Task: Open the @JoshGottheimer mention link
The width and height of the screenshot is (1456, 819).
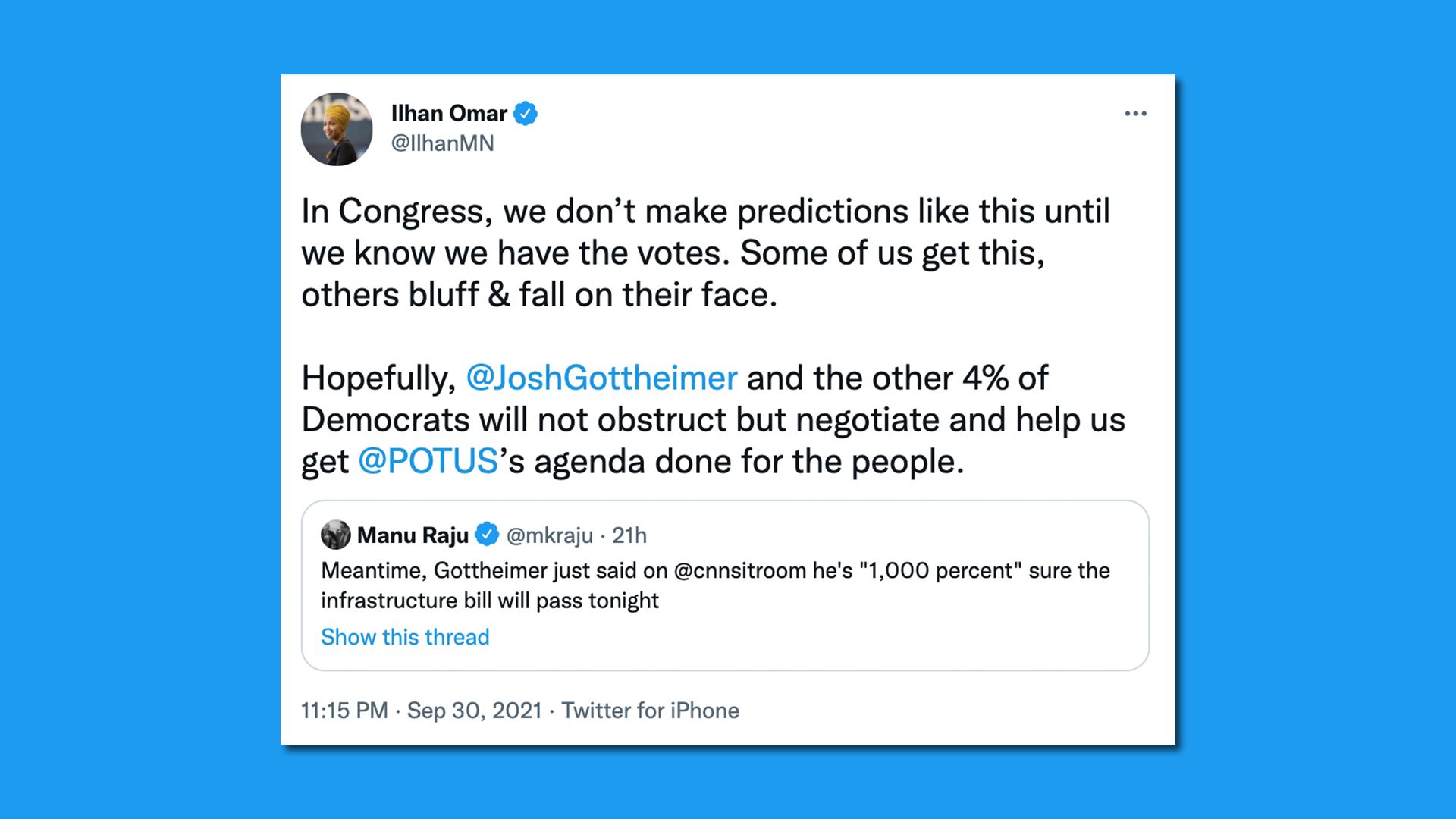Action: [601, 378]
